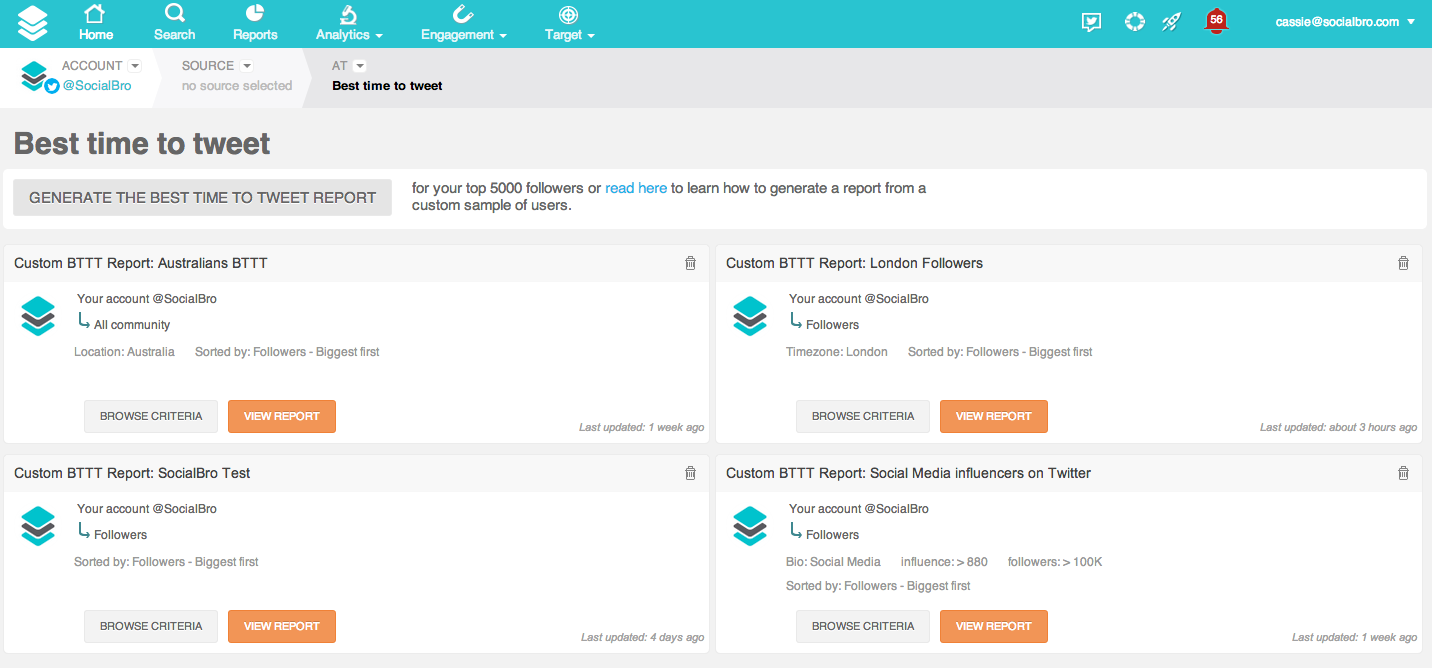This screenshot has height=668, width=1432.
Task: Click SocialBro logo in Social Media influencers card
Action: (750, 526)
